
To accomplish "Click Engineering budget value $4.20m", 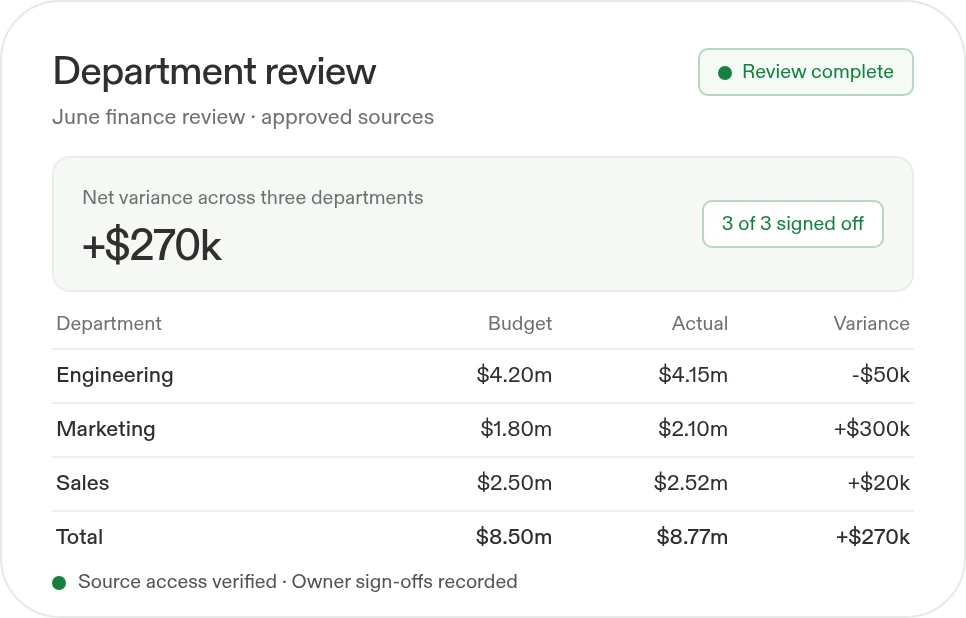I will [x=514, y=375].
